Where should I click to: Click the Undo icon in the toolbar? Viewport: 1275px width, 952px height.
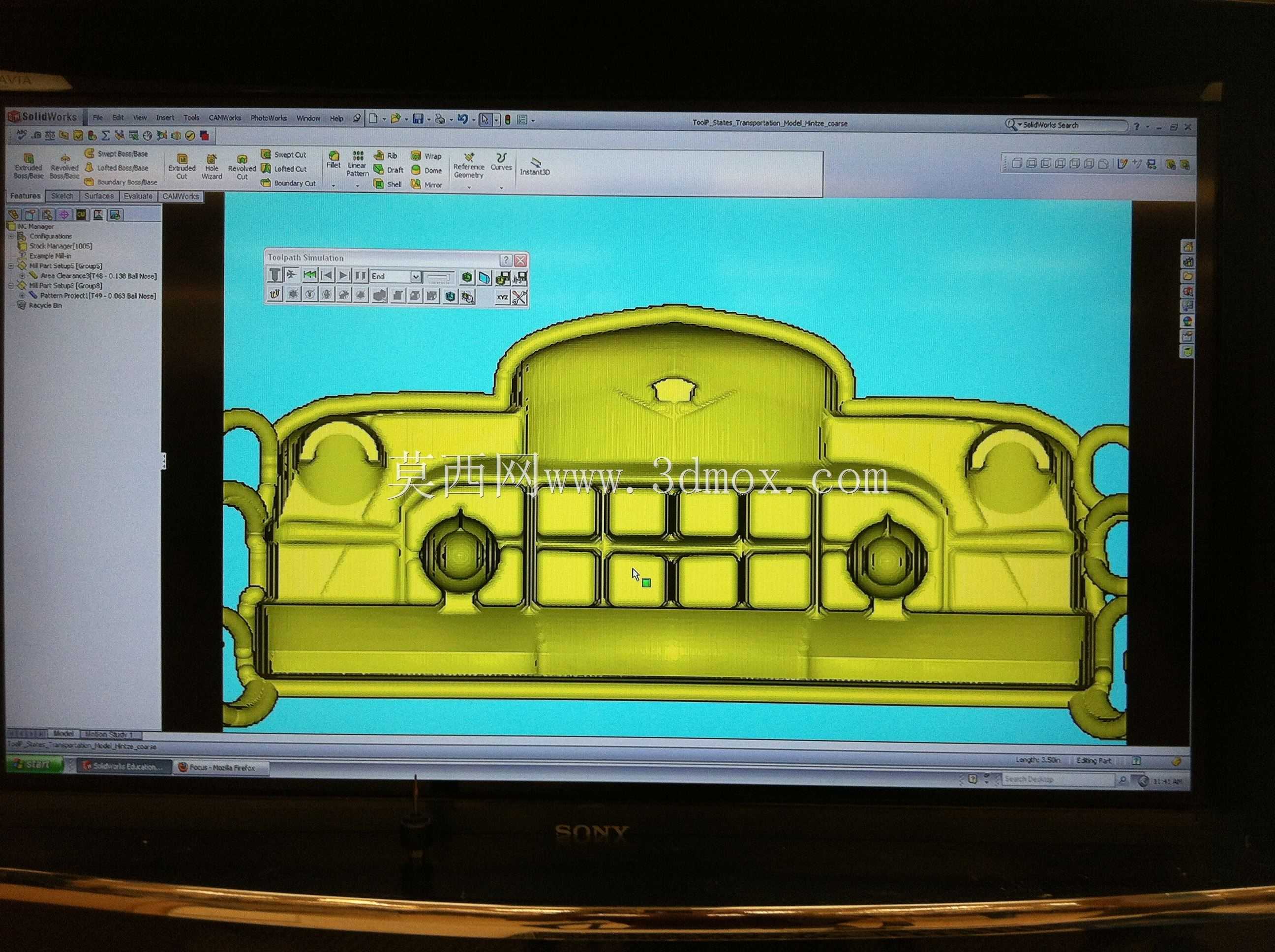click(x=462, y=119)
